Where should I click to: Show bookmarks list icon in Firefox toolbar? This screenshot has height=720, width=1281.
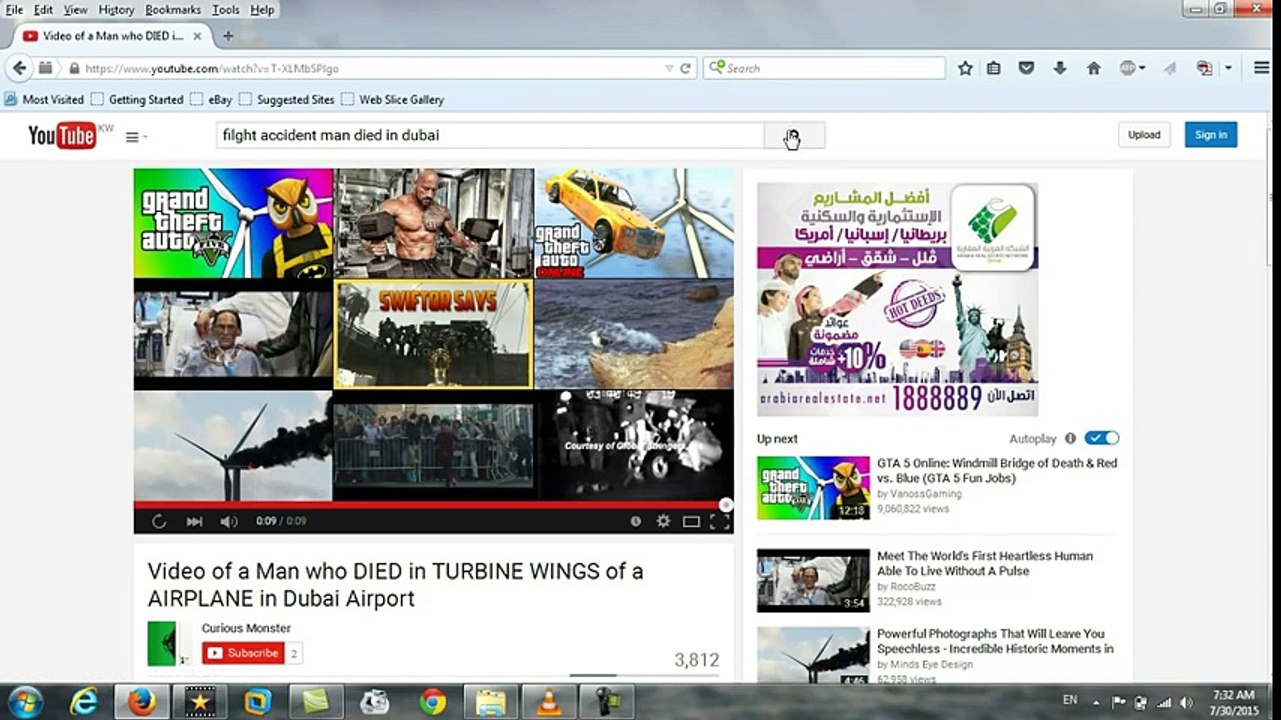click(993, 68)
